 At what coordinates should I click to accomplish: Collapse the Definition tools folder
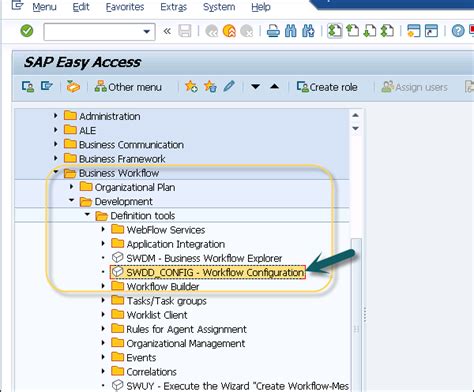(87, 215)
